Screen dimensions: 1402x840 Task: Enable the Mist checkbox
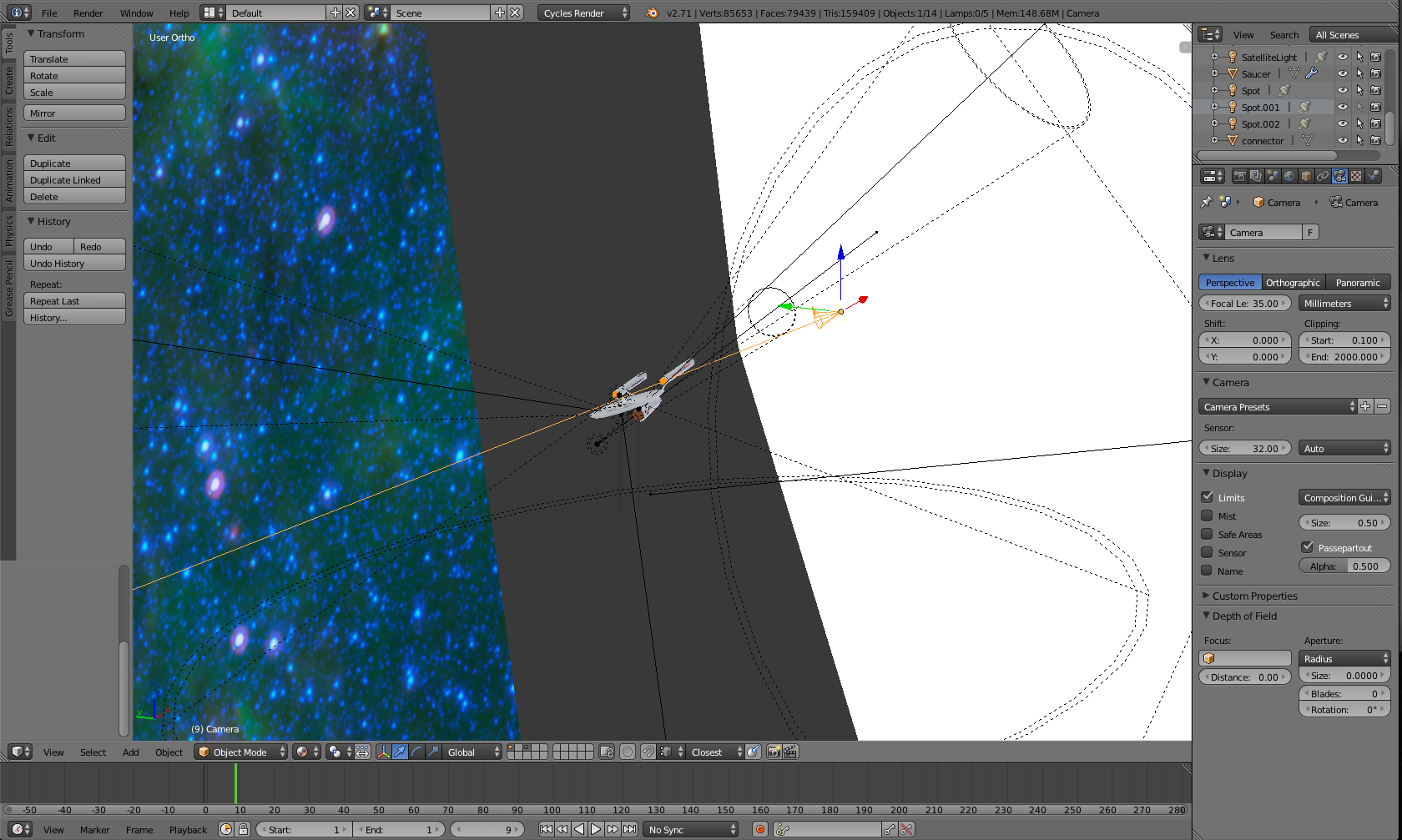click(1207, 516)
